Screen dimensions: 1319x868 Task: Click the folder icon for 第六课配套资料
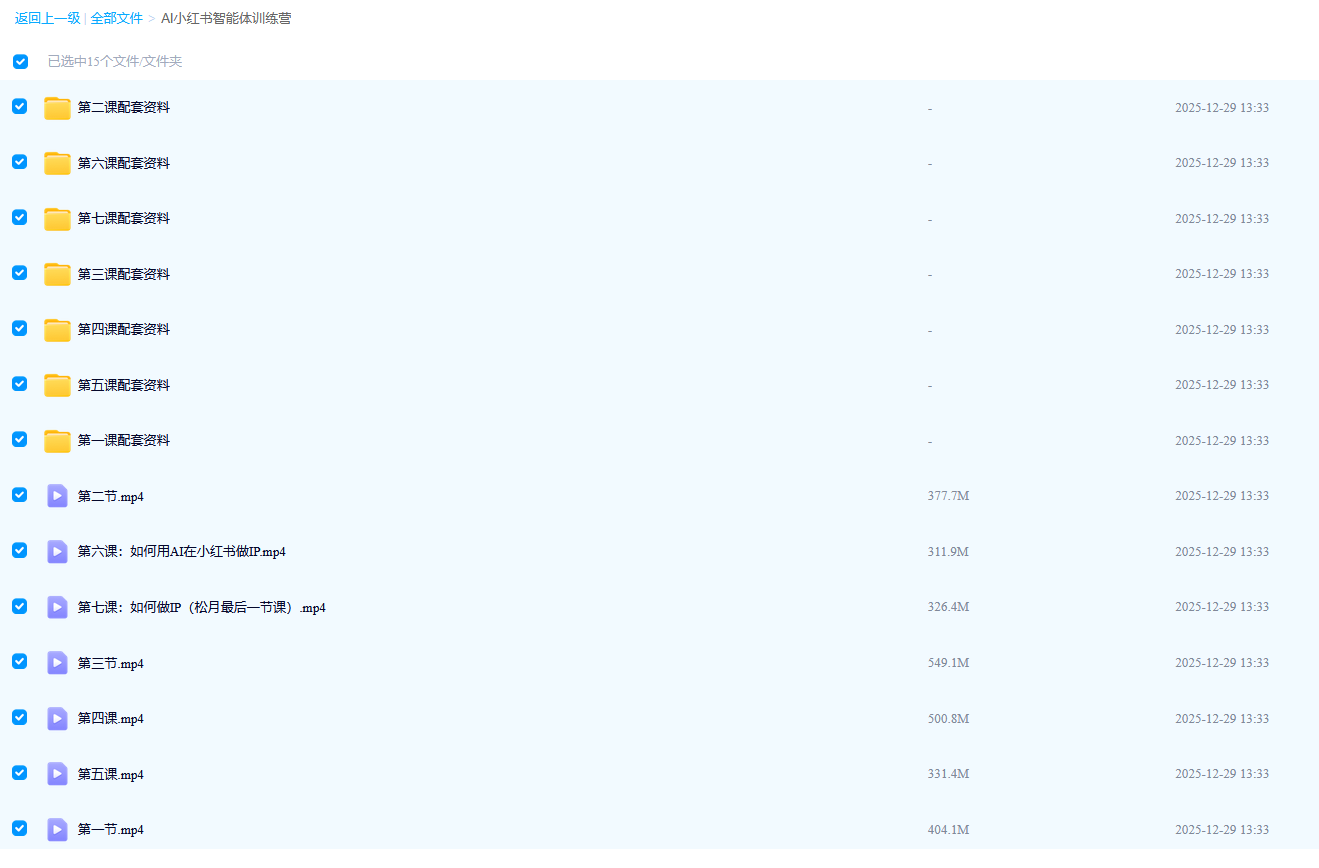coord(57,163)
